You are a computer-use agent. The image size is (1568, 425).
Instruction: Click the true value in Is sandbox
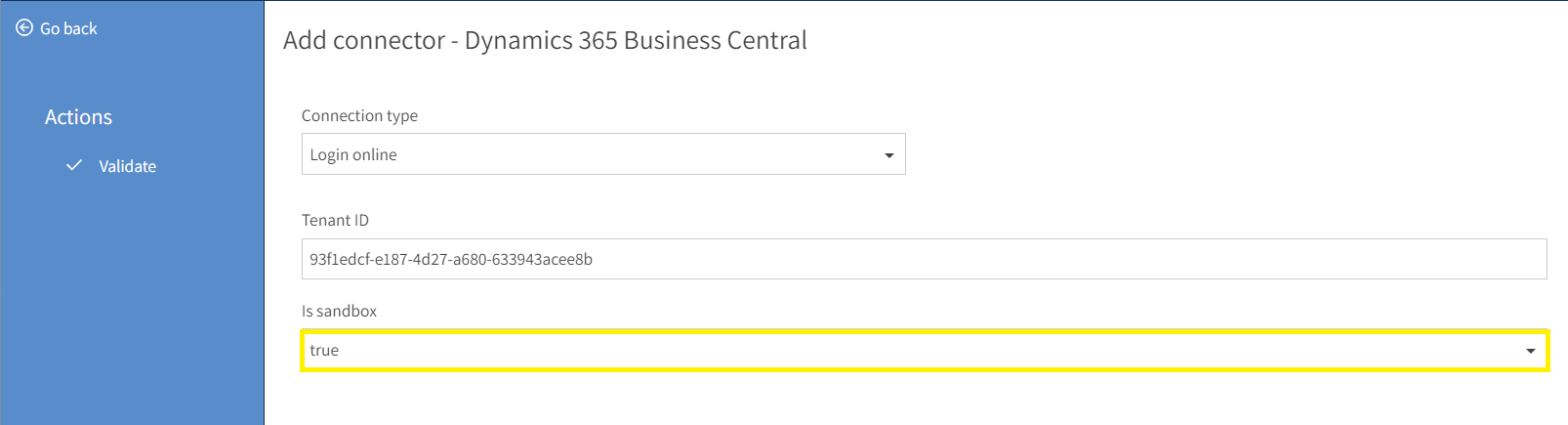point(324,350)
